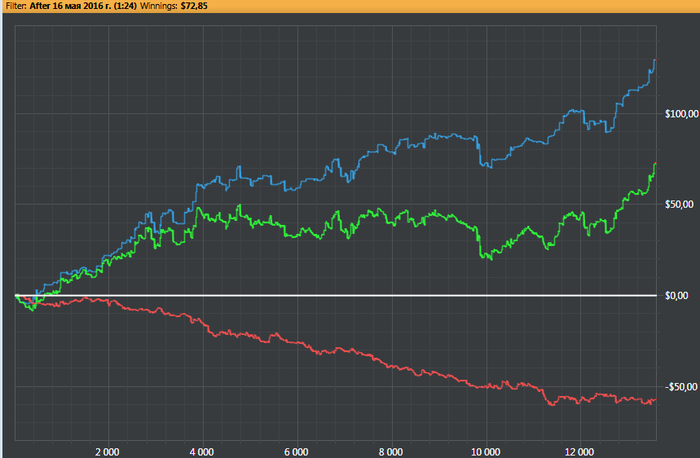Click the '$50,00' y-axis label
Screen dimensions: 700x458
point(681,204)
